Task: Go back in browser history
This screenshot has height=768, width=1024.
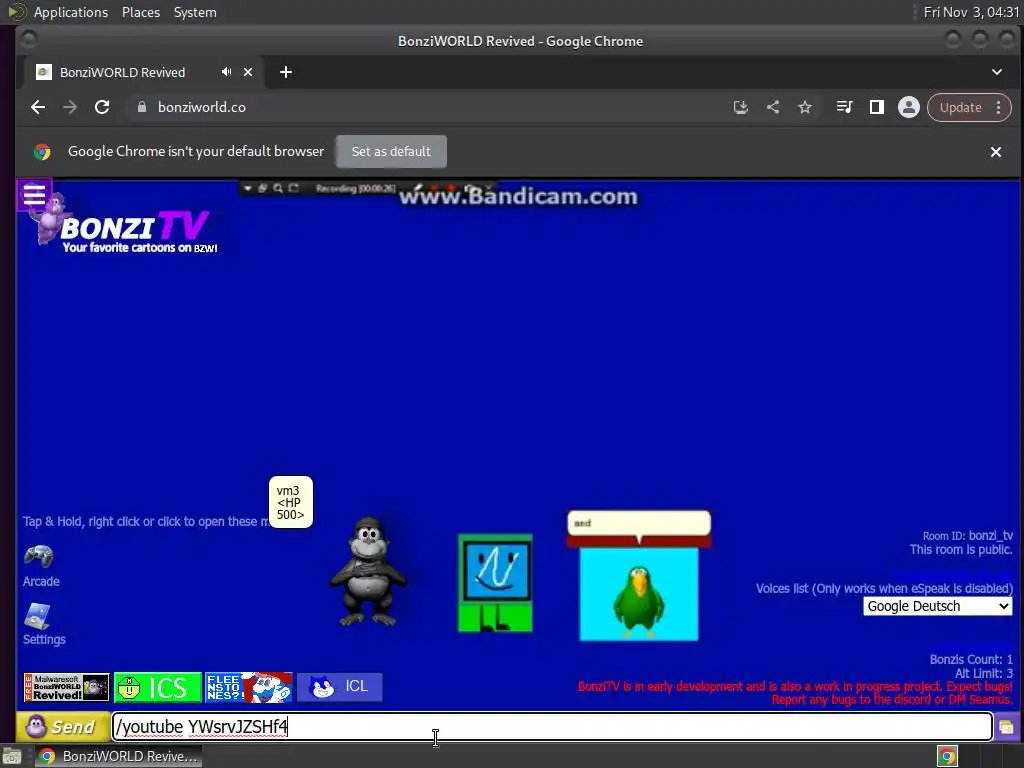Action: coord(38,107)
